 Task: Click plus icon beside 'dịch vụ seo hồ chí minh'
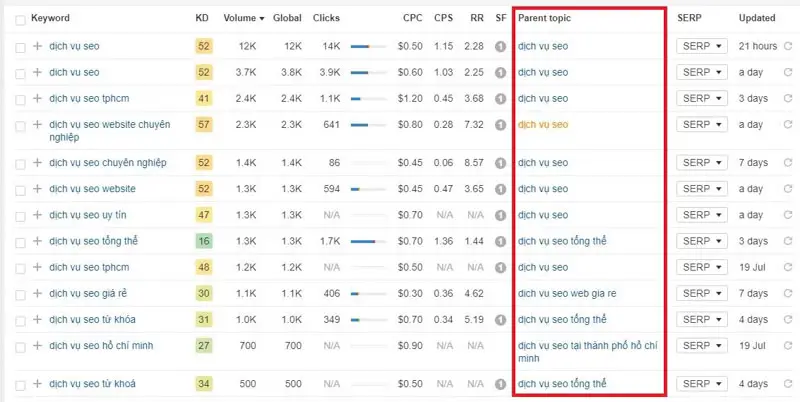click(x=37, y=345)
